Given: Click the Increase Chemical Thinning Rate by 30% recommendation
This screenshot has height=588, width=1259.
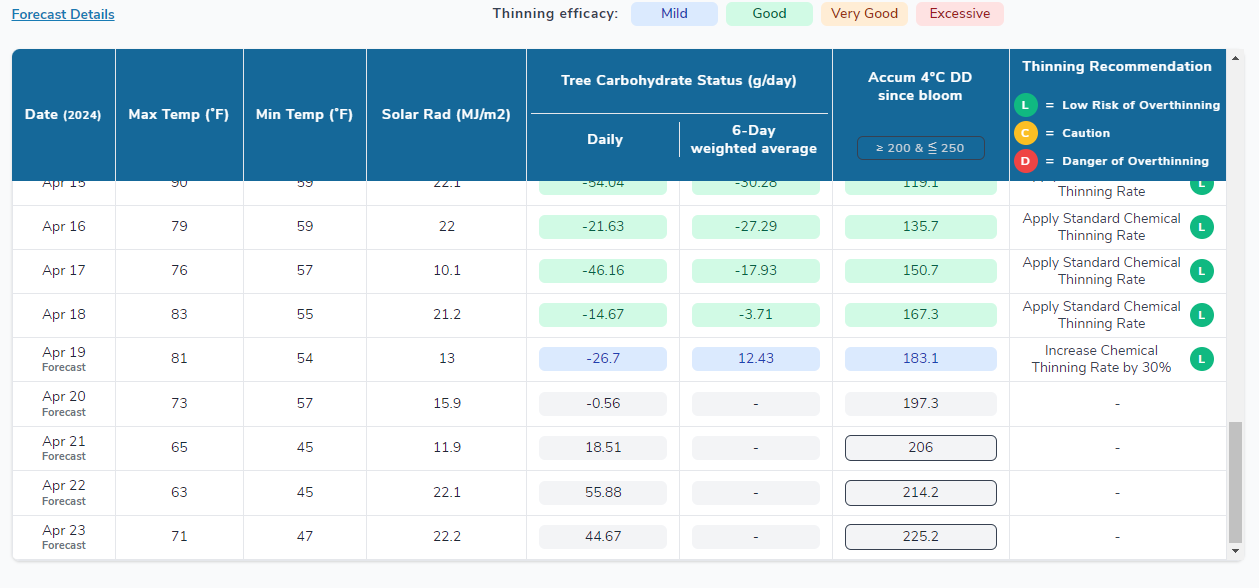Looking at the screenshot, I should click(1101, 359).
